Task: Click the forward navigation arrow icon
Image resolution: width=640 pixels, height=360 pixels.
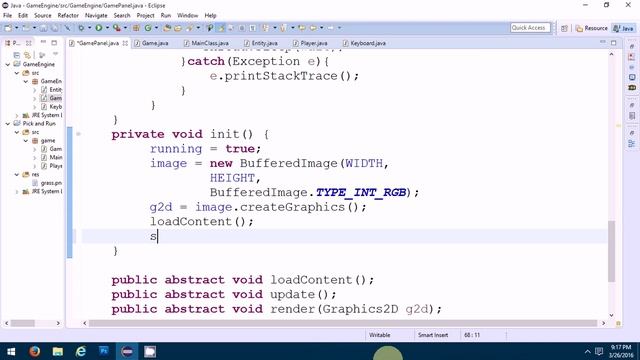Action: click(x=330, y=28)
